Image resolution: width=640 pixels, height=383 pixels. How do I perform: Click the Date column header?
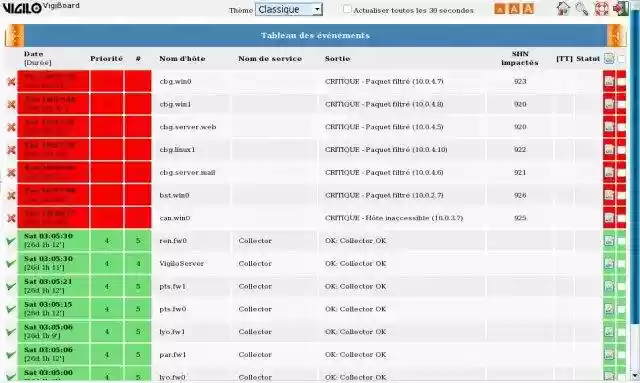(x=33, y=54)
